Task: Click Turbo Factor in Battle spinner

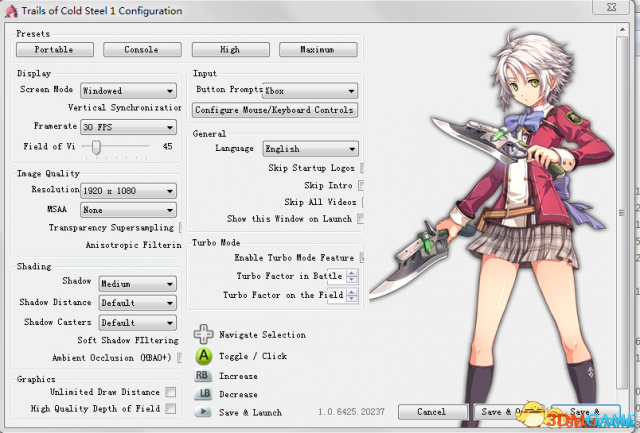Action: point(351,276)
